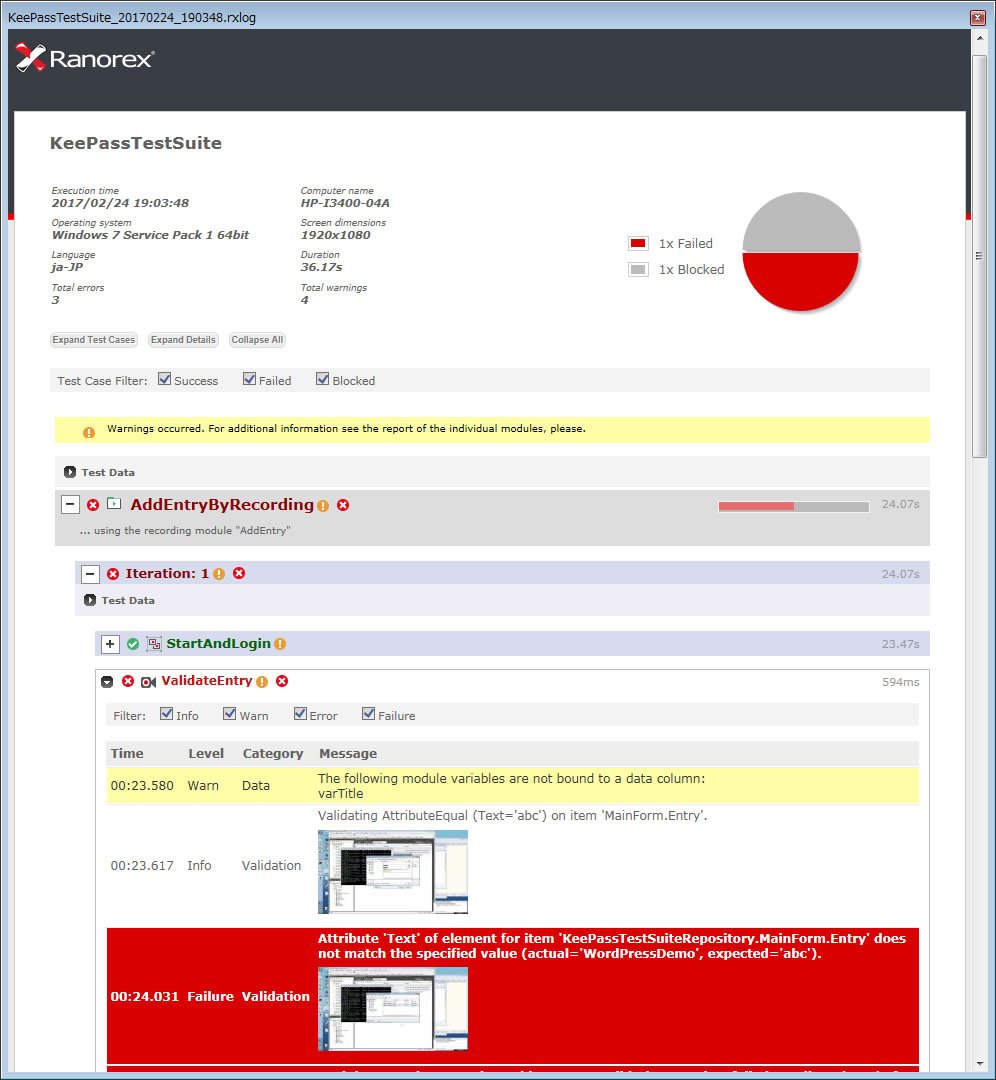Image resolution: width=996 pixels, height=1080 pixels.
Task: Expand the StartAndLogin module group
Action: pyautogui.click(x=110, y=644)
